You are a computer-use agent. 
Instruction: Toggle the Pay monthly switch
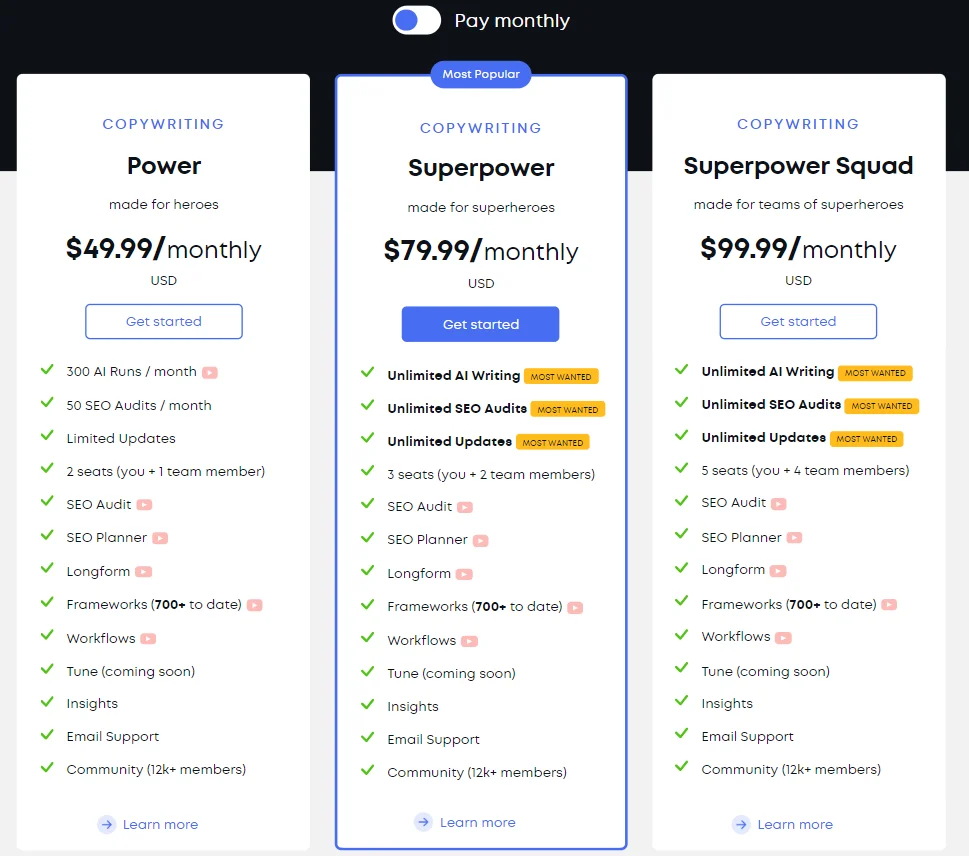(x=417, y=20)
